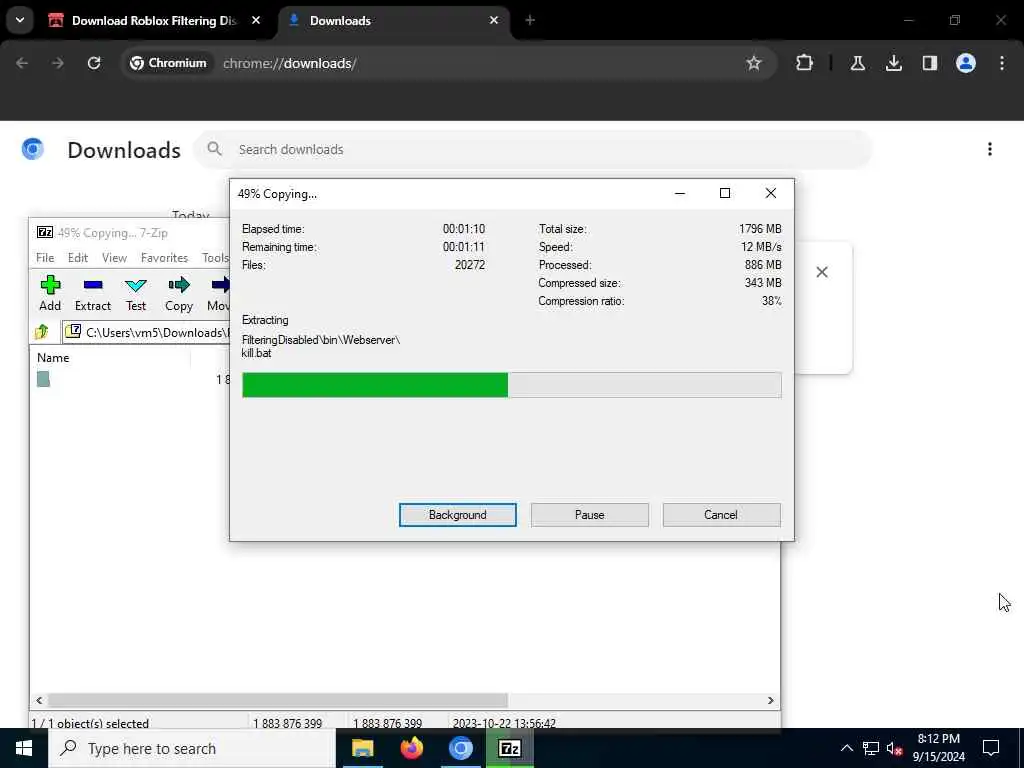Open a new browser tab
Viewport: 1024px width, 768px height.
tap(530, 20)
